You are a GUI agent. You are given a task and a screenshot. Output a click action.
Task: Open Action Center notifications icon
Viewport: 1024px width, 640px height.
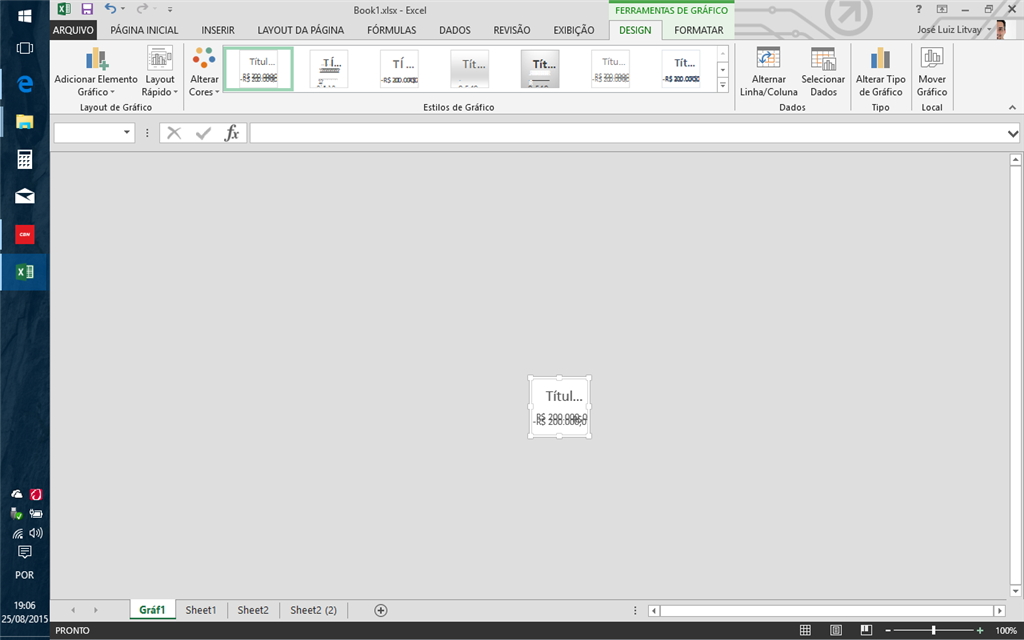pyautogui.click(x=25, y=552)
